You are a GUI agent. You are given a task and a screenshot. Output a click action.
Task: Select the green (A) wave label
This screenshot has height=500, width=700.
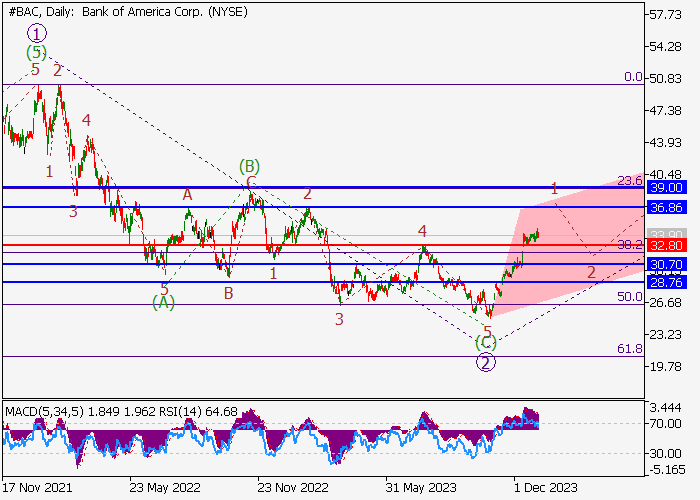click(163, 303)
